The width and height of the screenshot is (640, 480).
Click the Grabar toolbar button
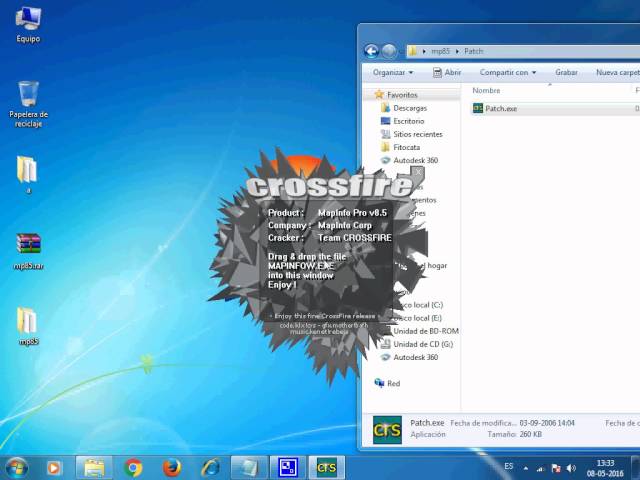(x=566, y=73)
